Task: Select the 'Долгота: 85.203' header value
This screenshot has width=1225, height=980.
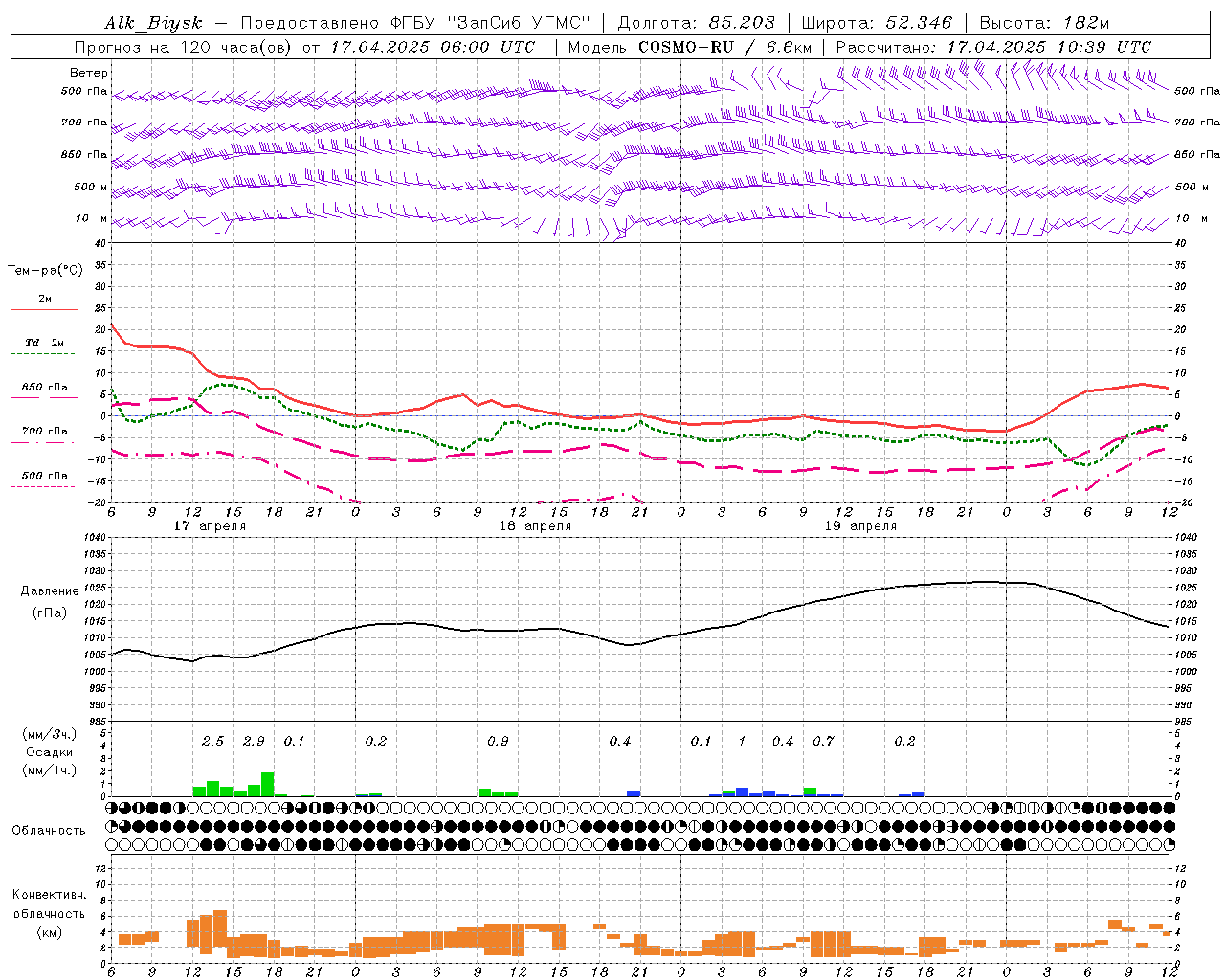Action: coord(696,23)
